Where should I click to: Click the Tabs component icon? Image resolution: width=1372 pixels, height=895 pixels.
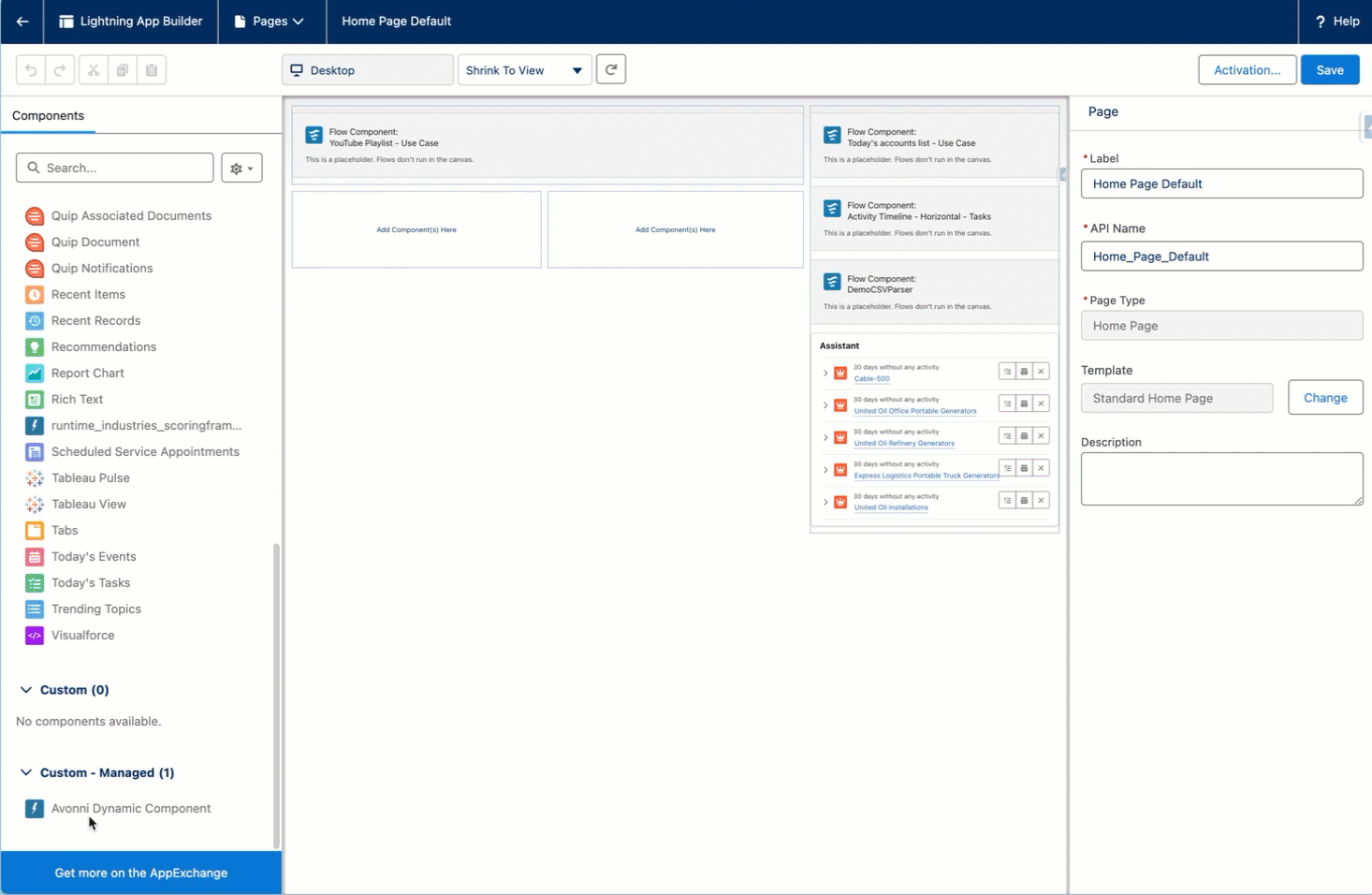coord(35,531)
